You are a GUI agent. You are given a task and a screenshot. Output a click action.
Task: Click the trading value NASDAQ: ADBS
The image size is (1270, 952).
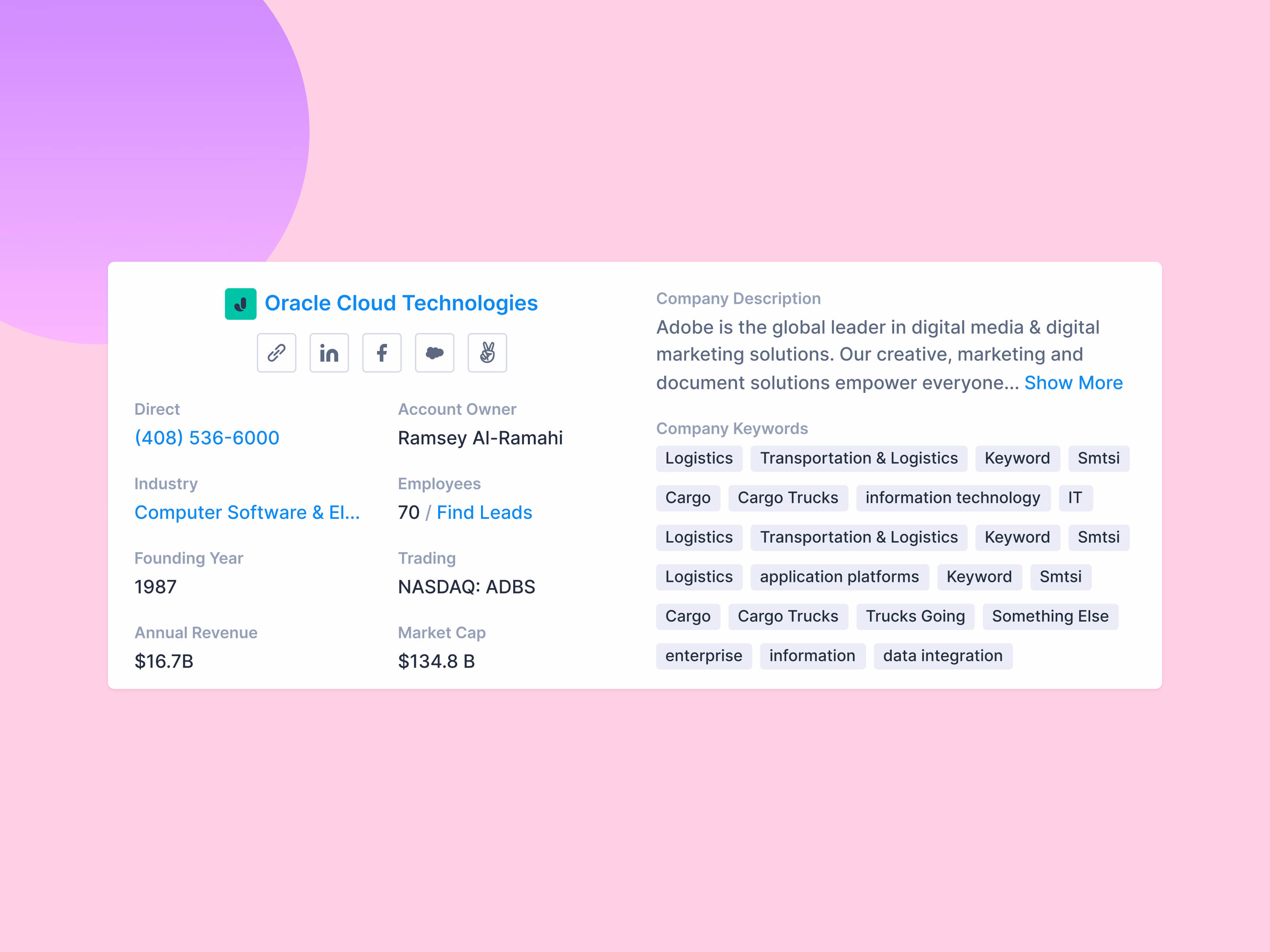(466, 587)
